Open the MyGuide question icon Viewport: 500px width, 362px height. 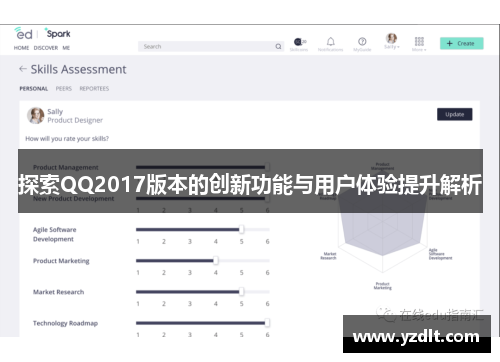pos(362,42)
